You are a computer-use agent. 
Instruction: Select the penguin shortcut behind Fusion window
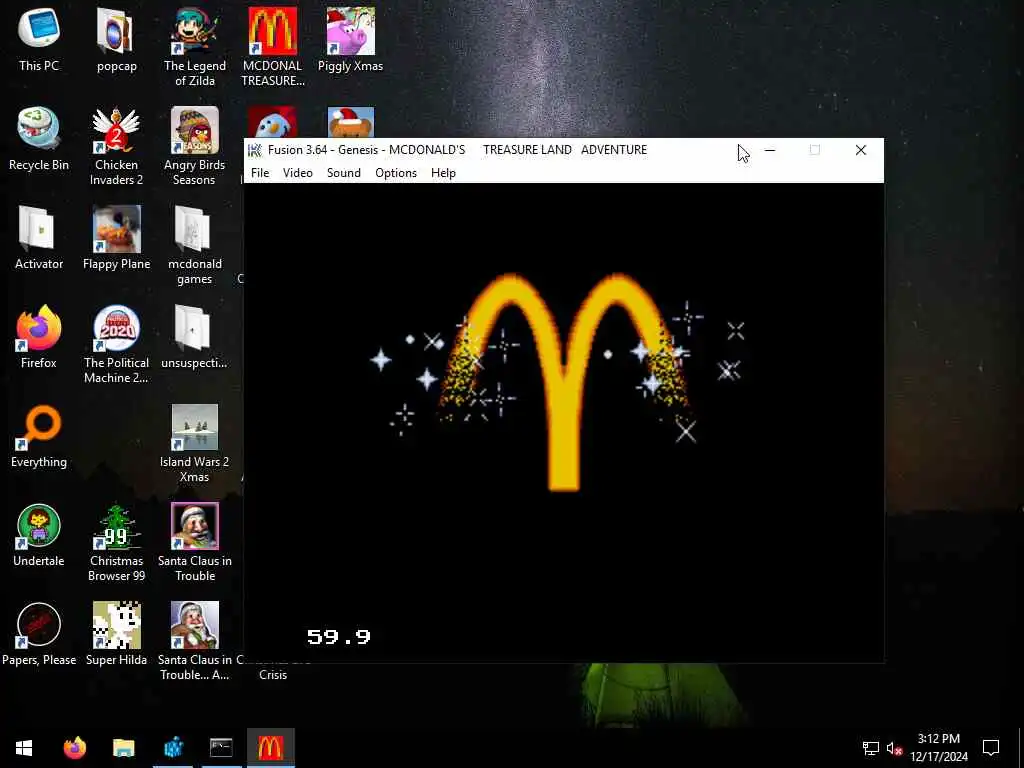coord(272,122)
